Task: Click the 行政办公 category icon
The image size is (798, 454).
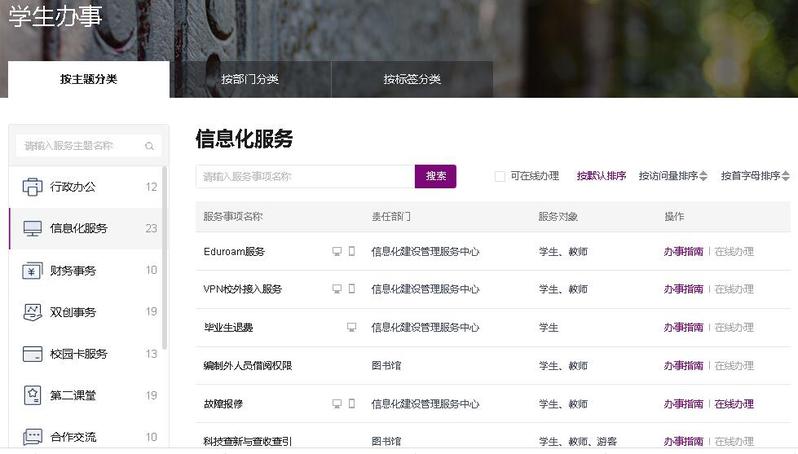Action: click(x=32, y=187)
